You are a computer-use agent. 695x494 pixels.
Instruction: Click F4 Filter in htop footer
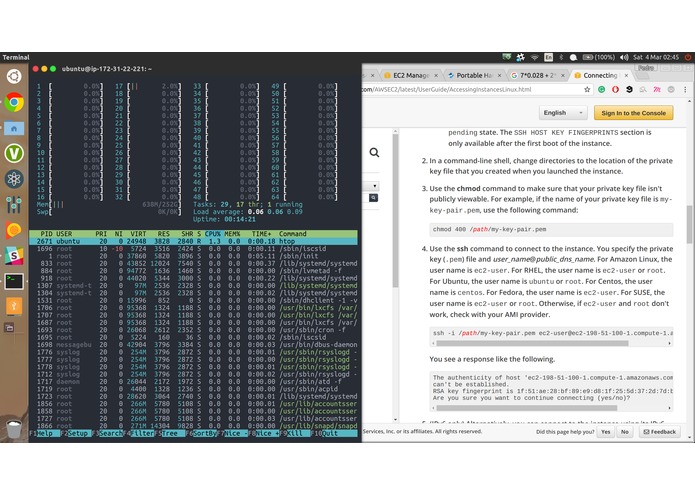(x=141, y=433)
